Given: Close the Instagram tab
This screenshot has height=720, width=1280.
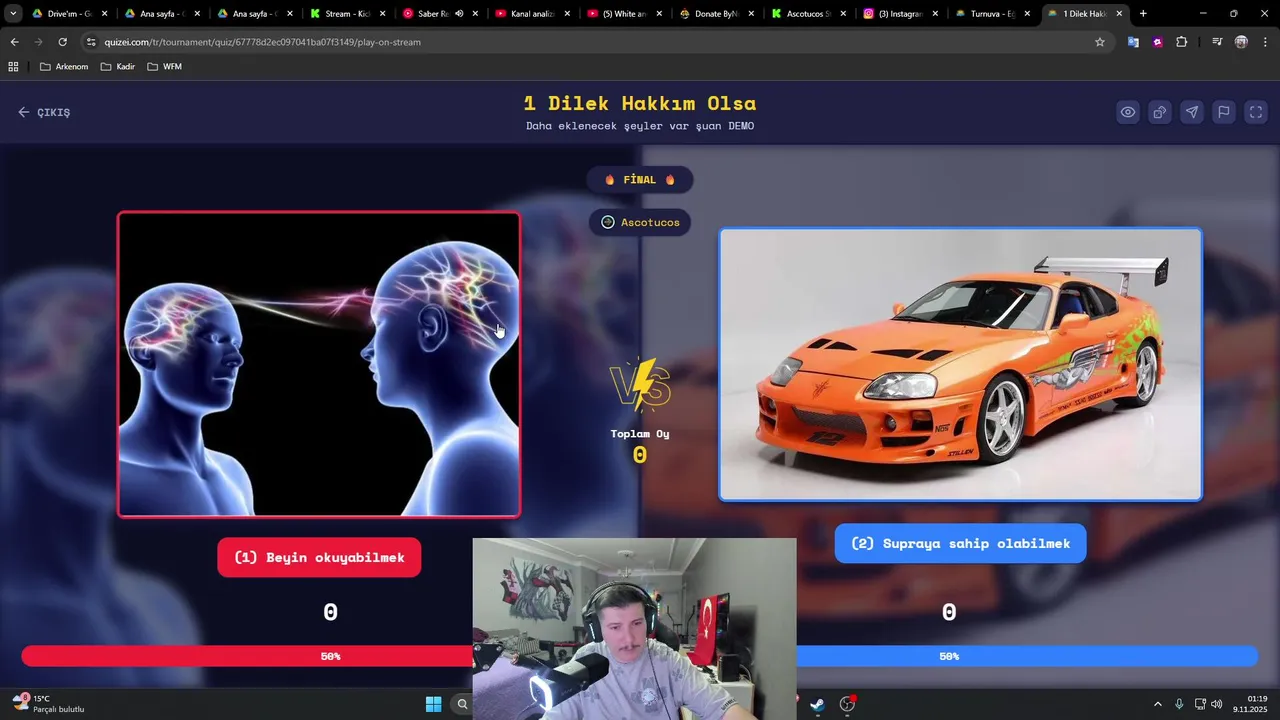Looking at the screenshot, I should 935,14.
